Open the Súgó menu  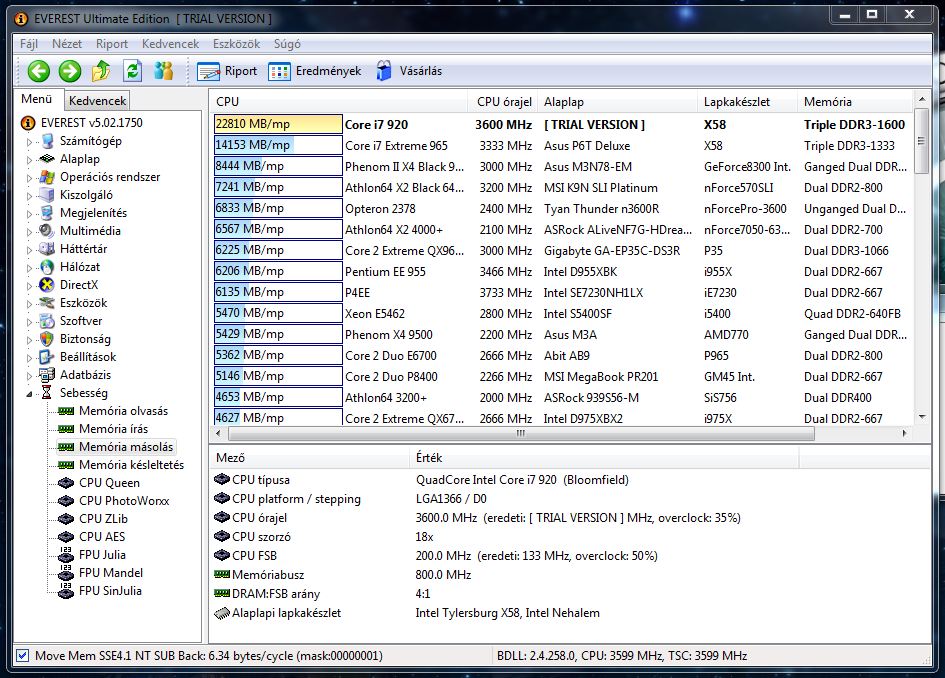tap(287, 44)
